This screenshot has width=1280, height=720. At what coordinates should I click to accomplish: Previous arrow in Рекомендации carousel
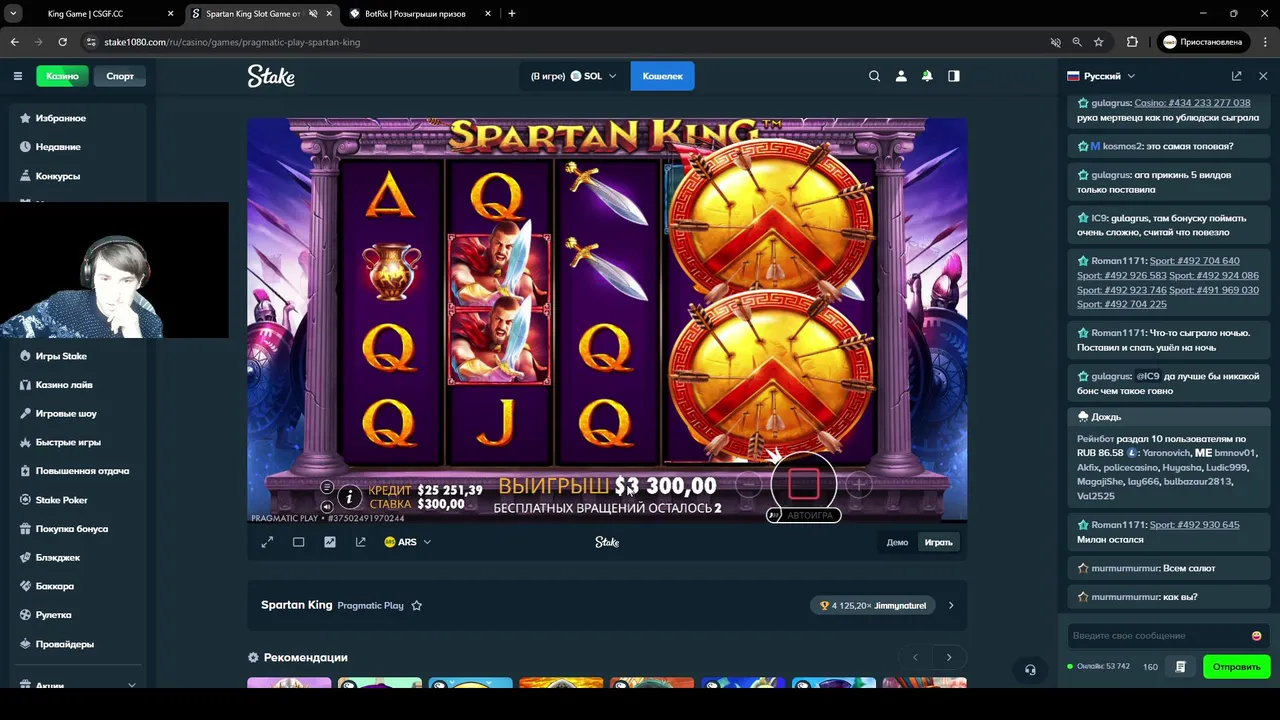[915, 657]
